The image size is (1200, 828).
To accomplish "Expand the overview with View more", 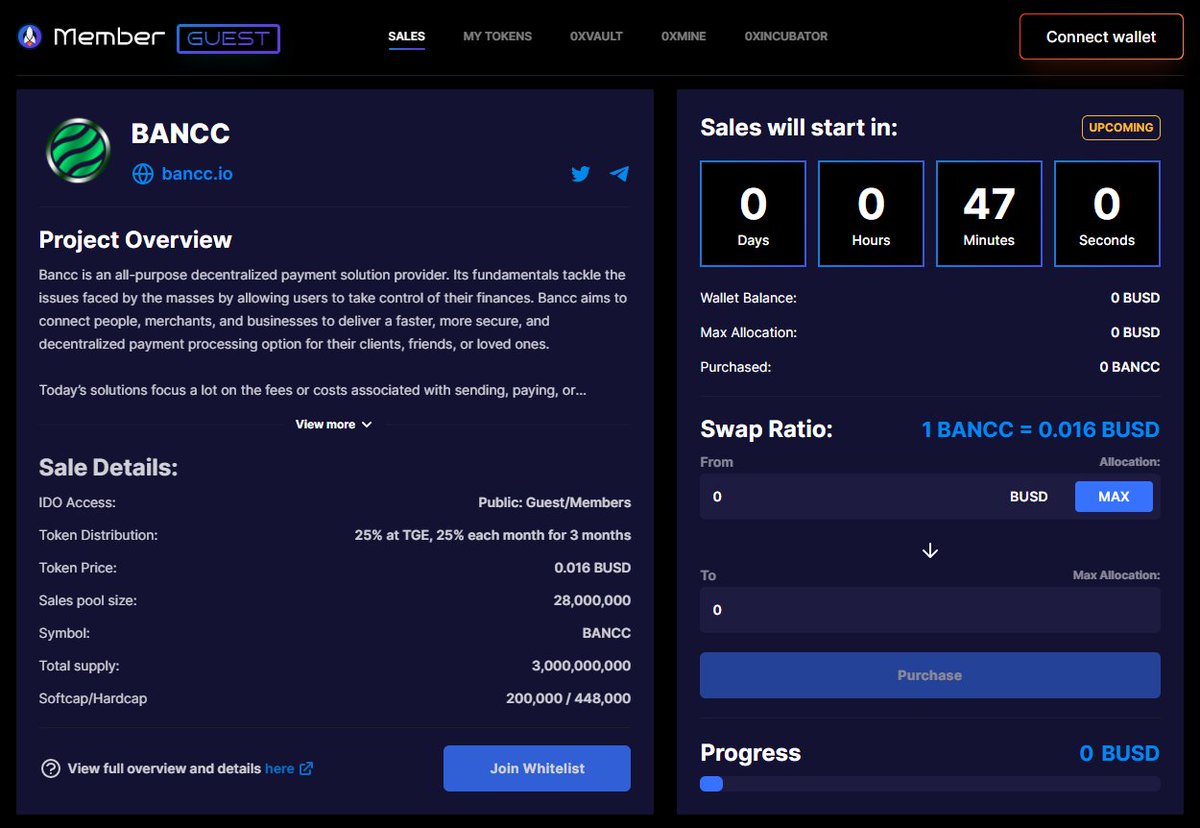I will pyautogui.click(x=334, y=425).
